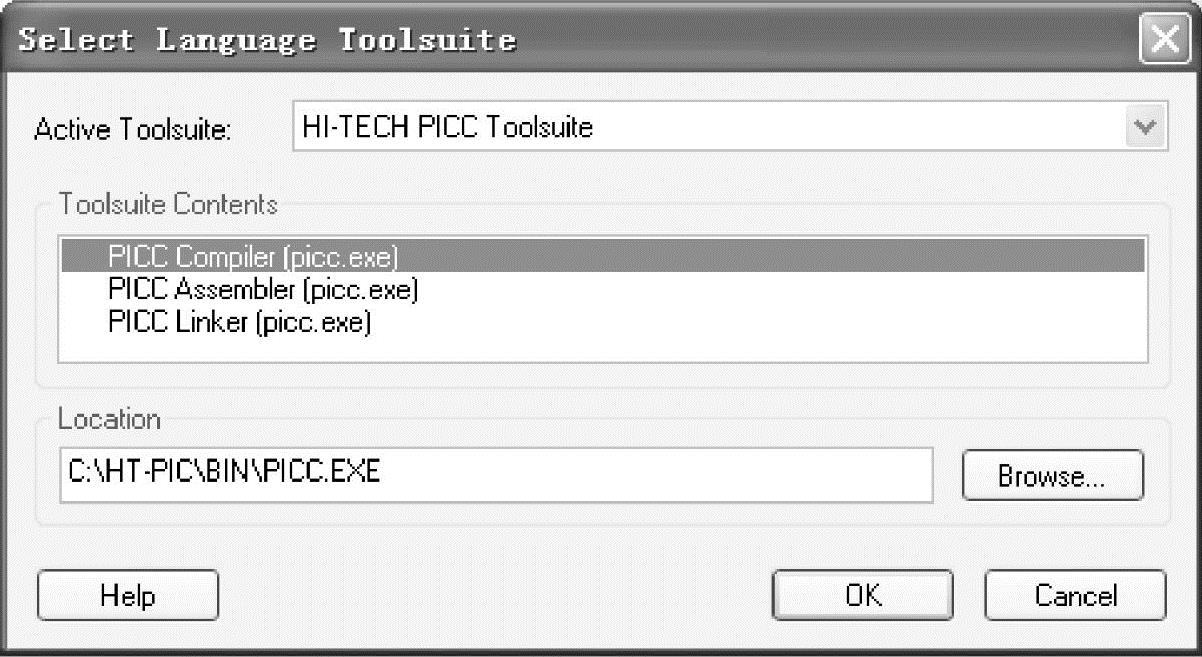Screen dimensions: 1202x657
Task: Confirm with the OK button
Action: pos(862,596)
